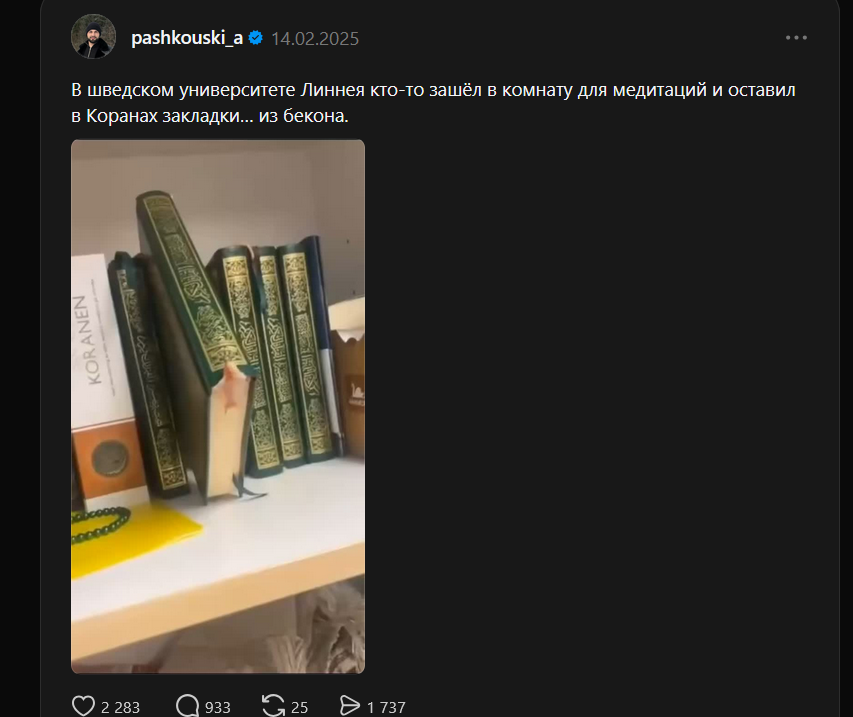Click the 14.02.2025 post date
The width and height of the screenshot is (853, 717).
(x=315, y=39)
